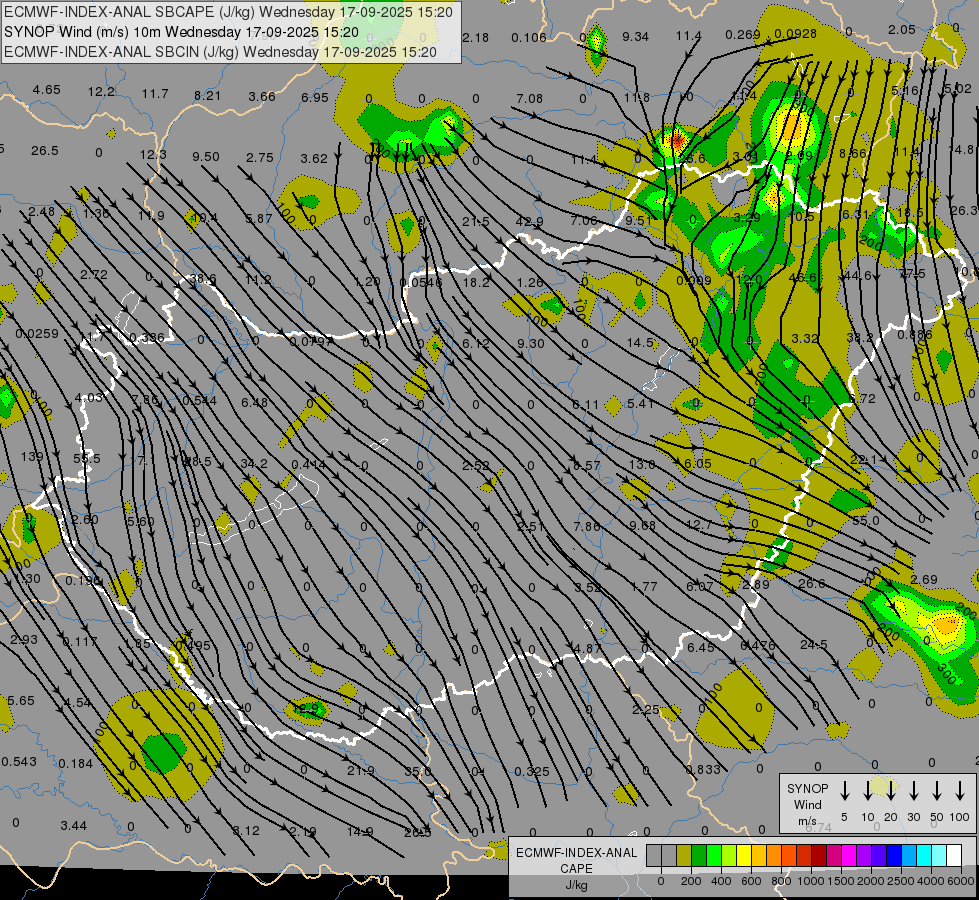Select the SYNOP Wind 10m layer title line
Image resolution: width=979 pixels, height=900 pixels.
[x=180, y=32]
